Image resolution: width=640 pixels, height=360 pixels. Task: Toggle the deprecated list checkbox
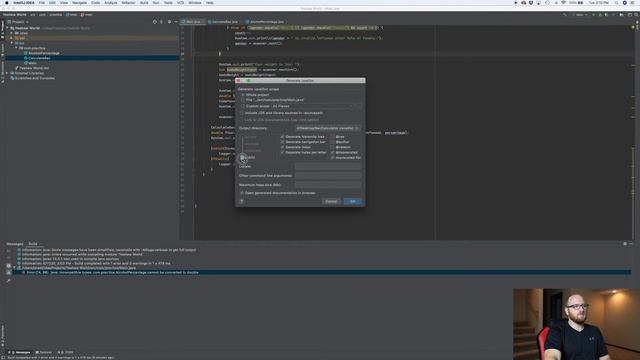[x=333, y=158]
